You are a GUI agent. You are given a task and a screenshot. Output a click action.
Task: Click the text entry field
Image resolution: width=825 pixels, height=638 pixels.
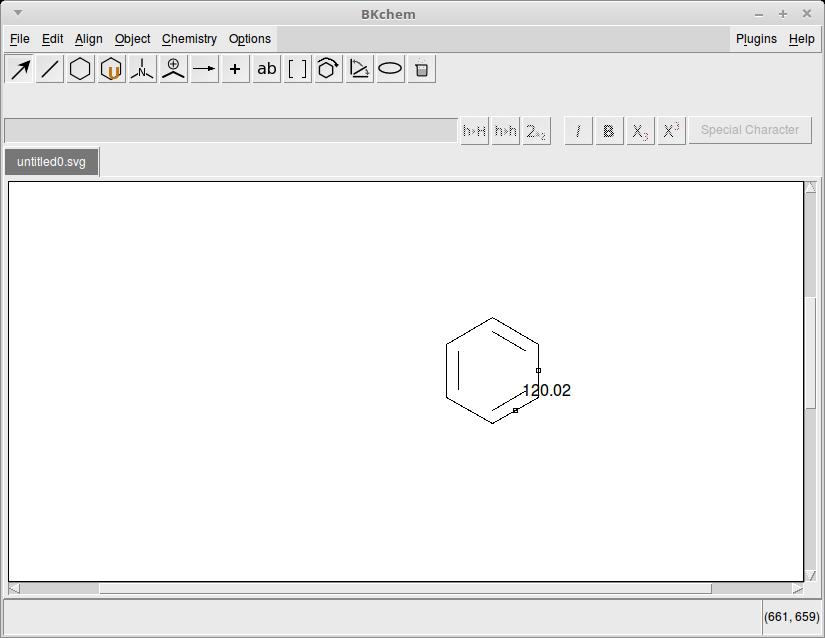point(230,130)
